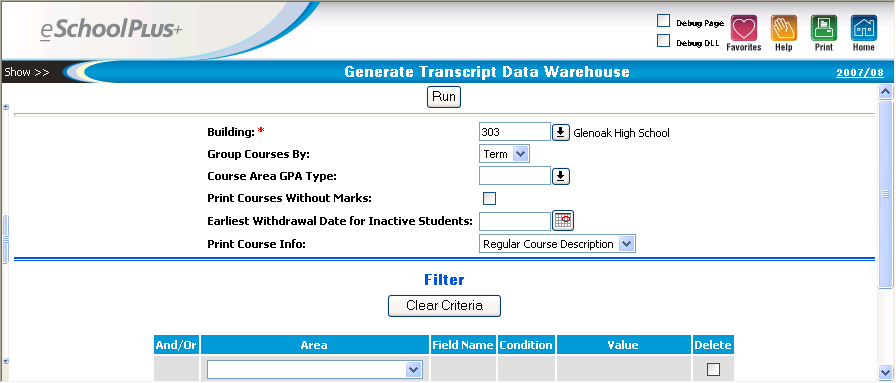Open the Favorites heart icon
The height and width of the screenshot is (383, 896).
(x=743, y=28)
